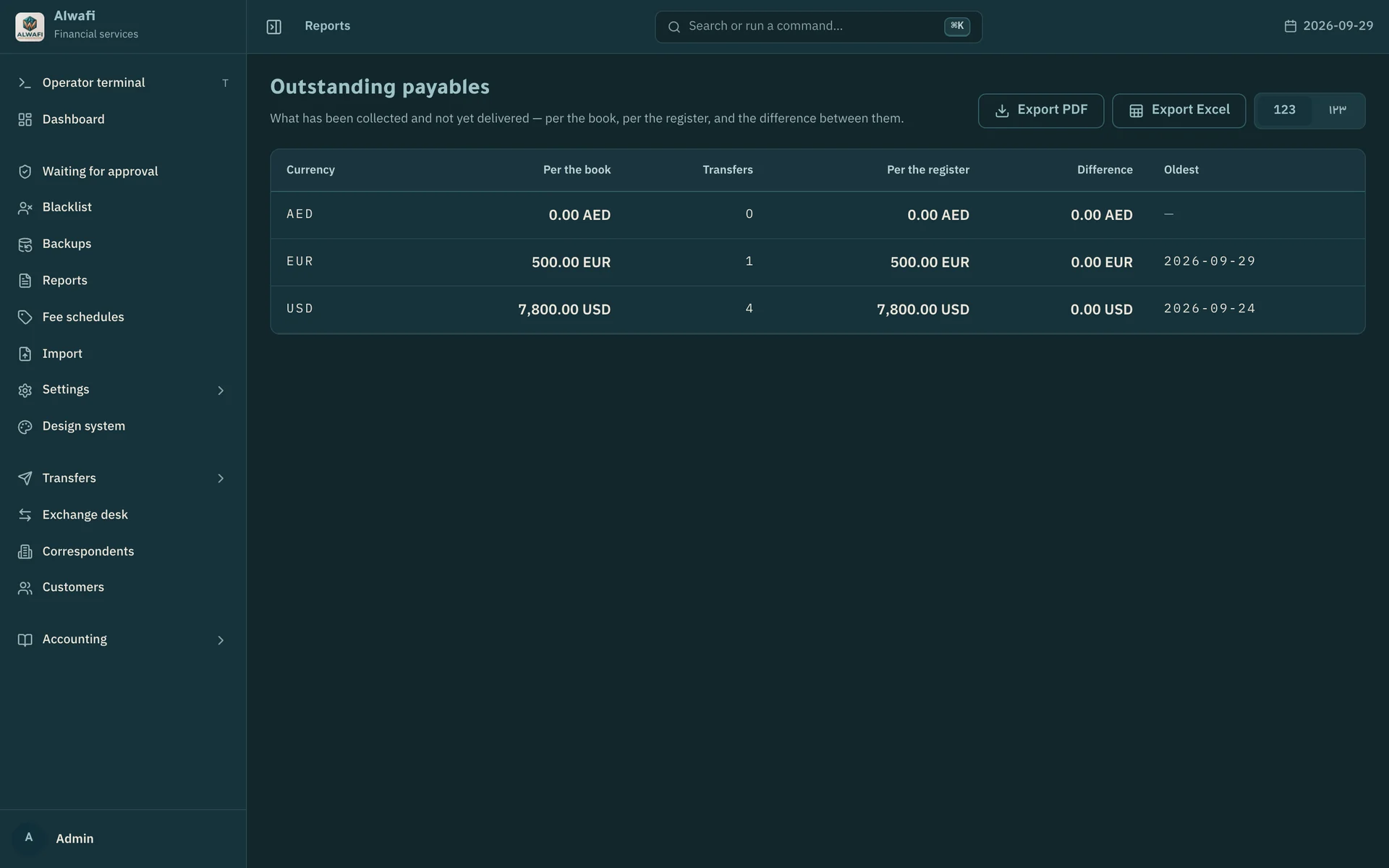Click the Backups database icon
Image resolution: width=1389 pixels, height=868 pixels.
(x=25, y=244)
